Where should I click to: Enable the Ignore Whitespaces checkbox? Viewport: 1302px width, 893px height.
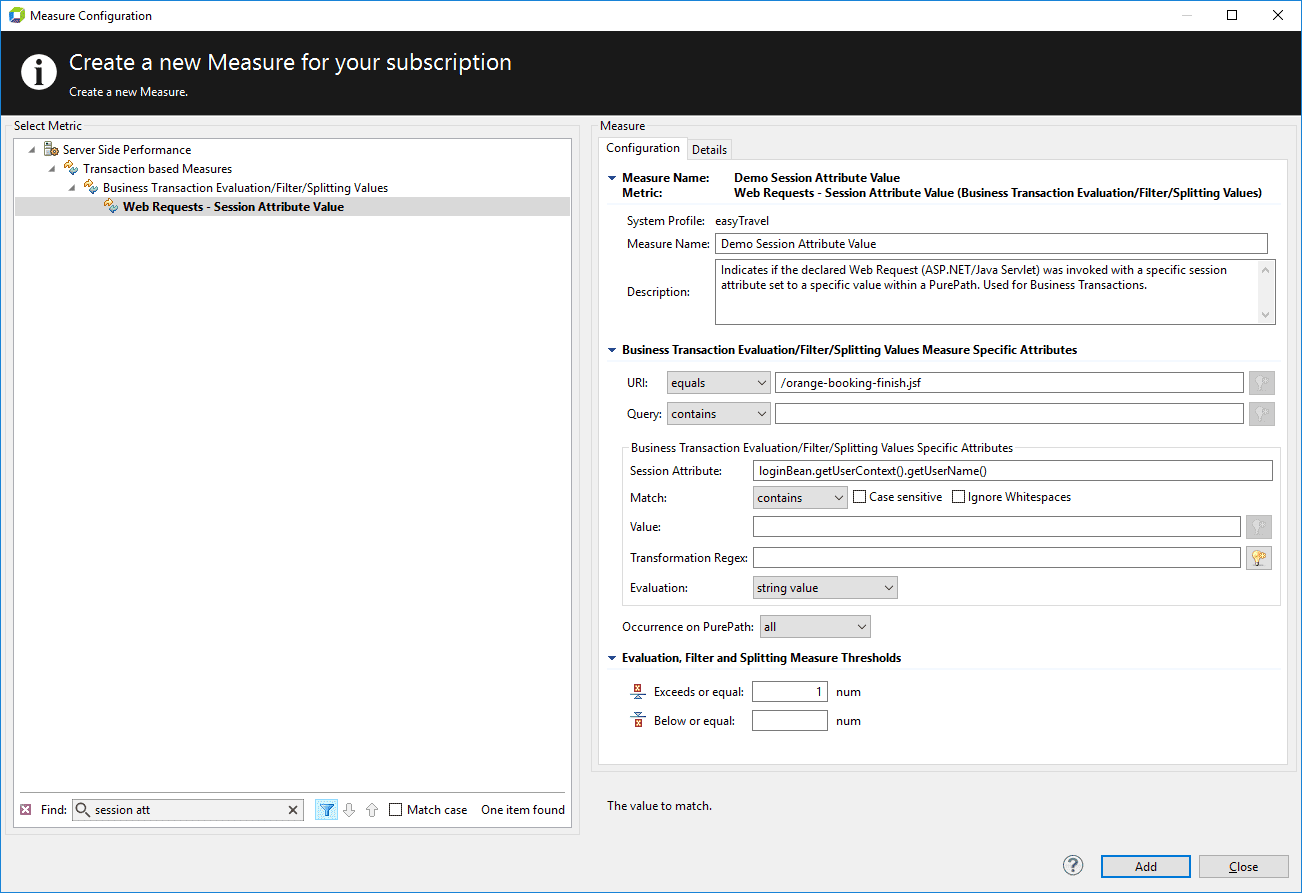(958, 497)
